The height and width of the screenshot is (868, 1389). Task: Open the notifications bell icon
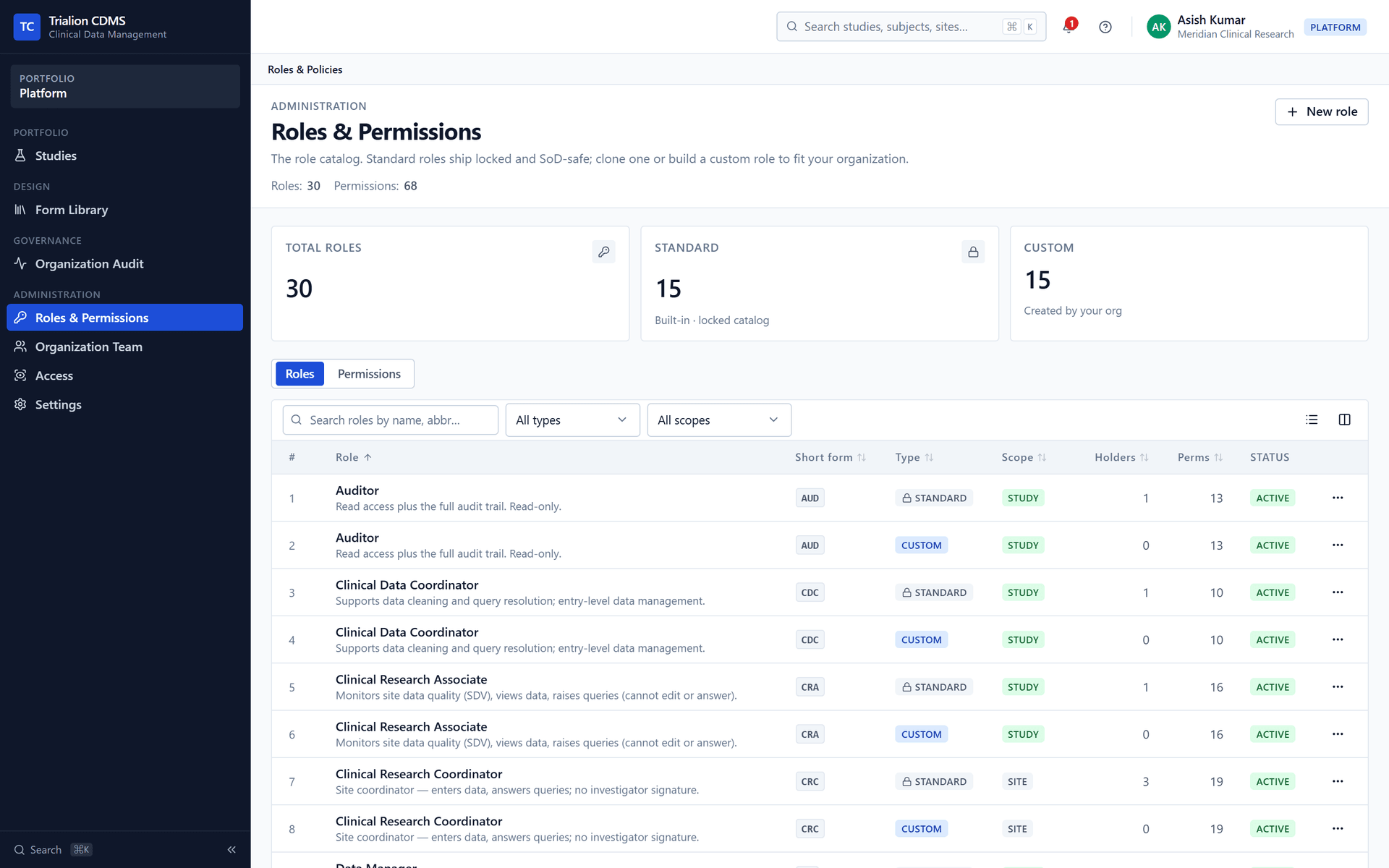coord(1069,27)
